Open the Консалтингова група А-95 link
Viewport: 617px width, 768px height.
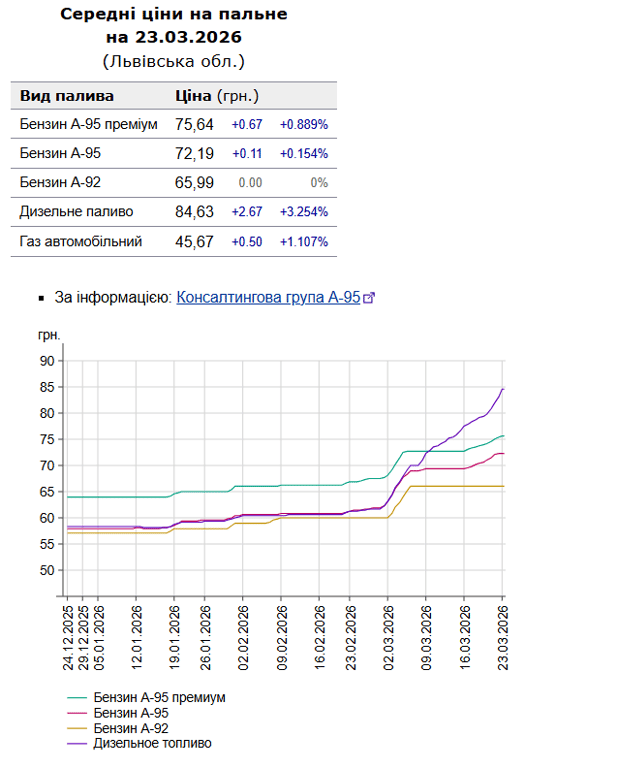[x=267, y=298]
